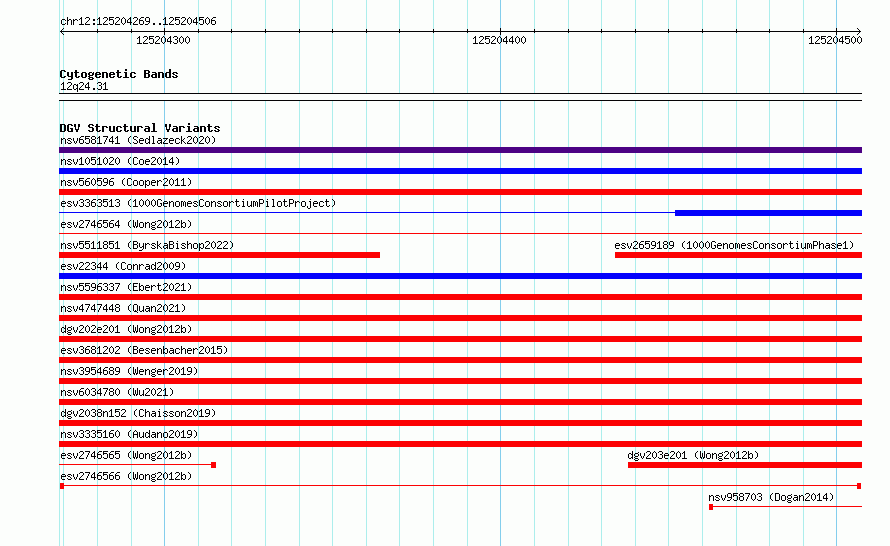The width and height of the screenshot is (890, 546).
Task: Open esv2746565 (Wong2012b) label
Action: click(126, 455)
